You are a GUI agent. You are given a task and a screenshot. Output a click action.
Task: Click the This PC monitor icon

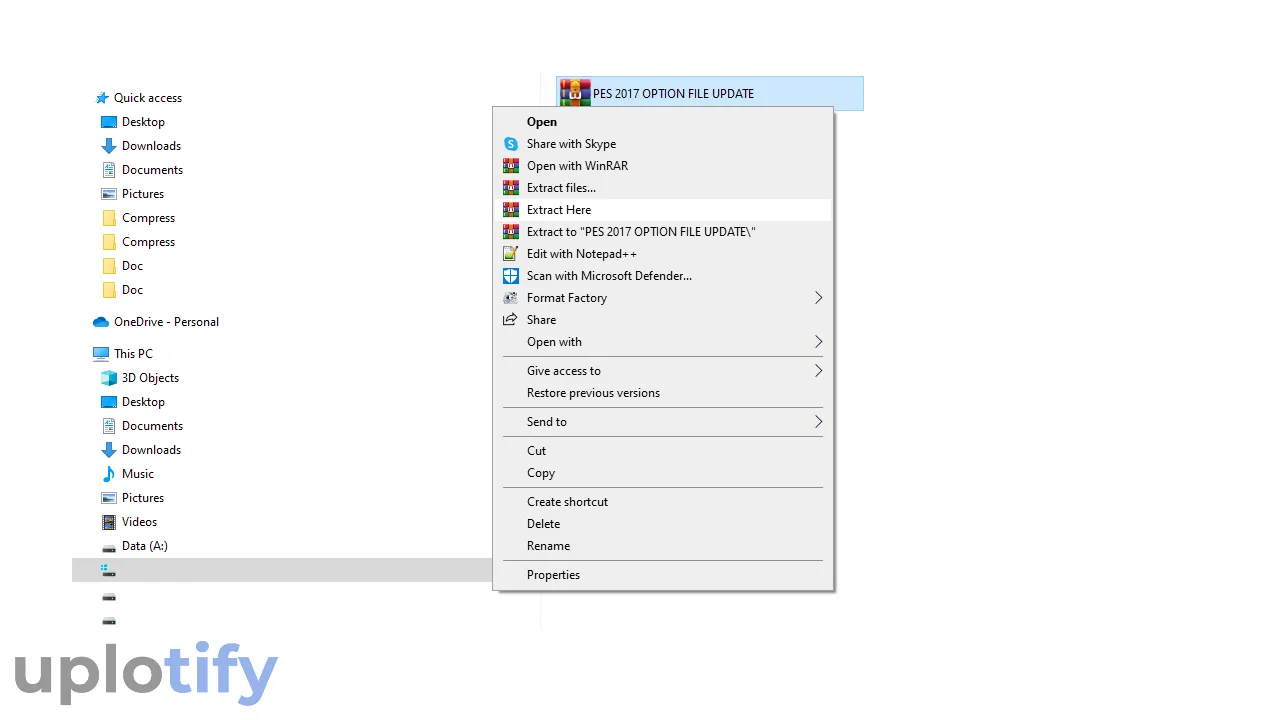point(101,354)
